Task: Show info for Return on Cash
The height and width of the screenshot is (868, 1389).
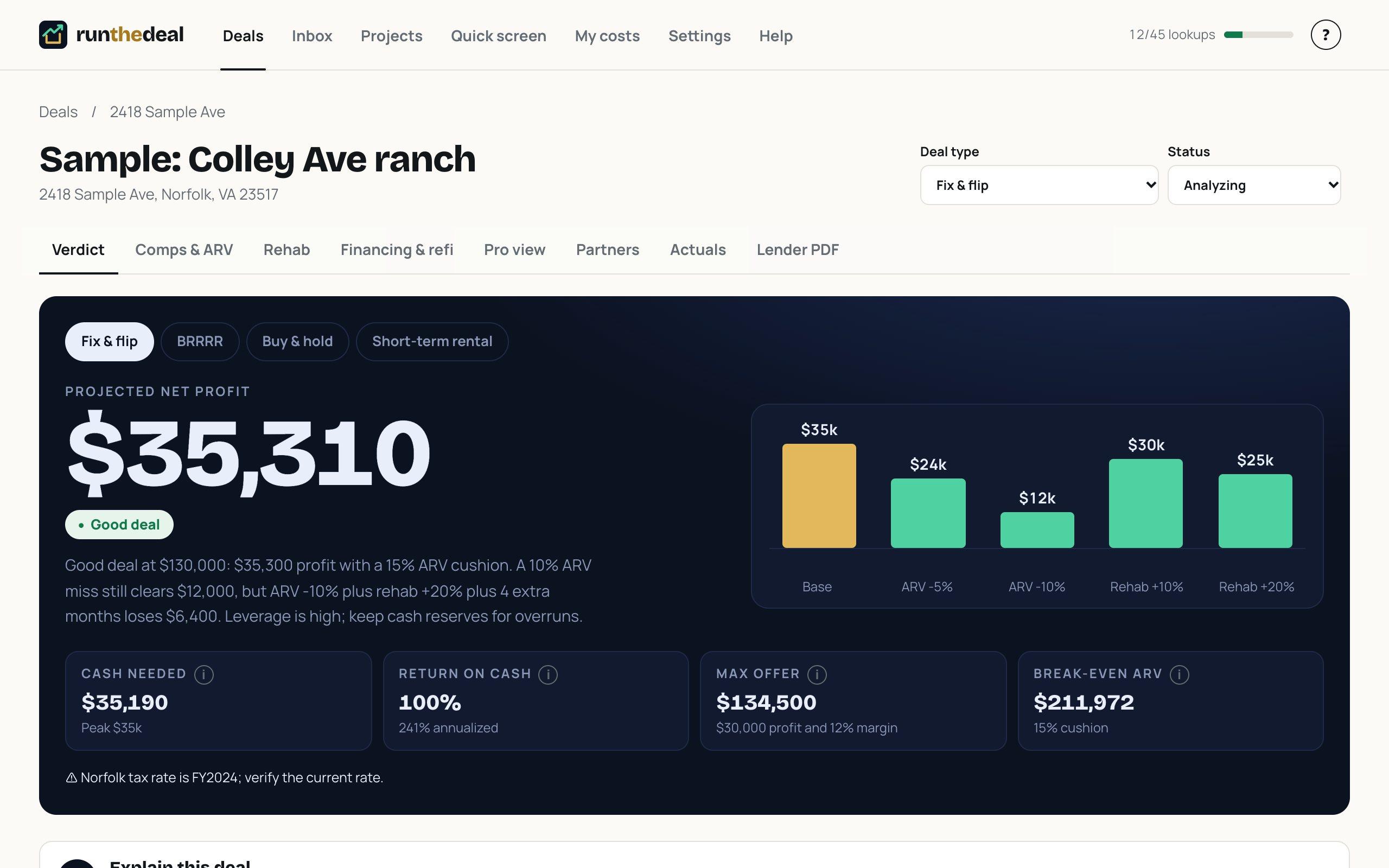Action: tap(547, 674)
